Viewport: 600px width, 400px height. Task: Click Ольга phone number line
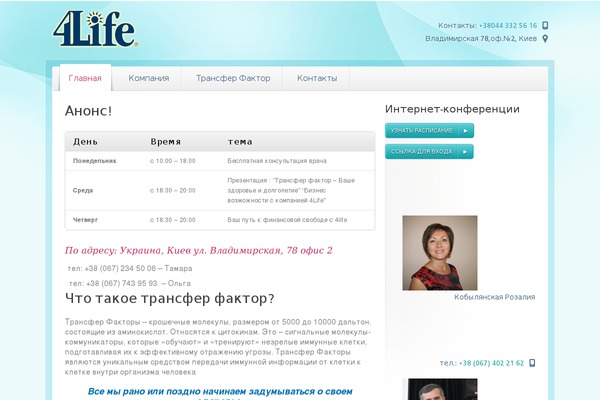point(130,283)
